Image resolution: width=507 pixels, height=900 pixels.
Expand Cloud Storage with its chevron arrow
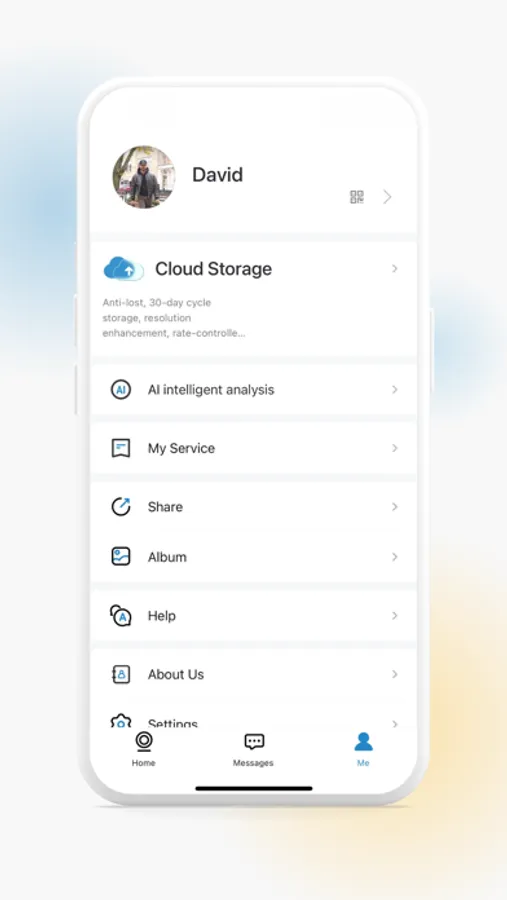[x=394, y=269]
